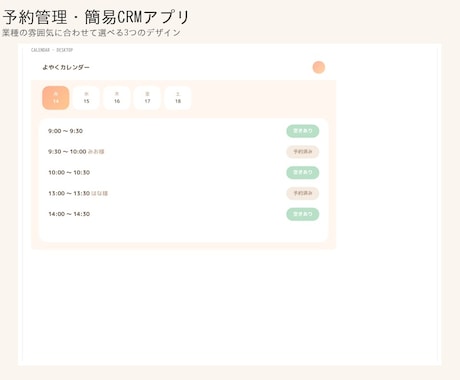Click the '9:00 ~ 9:30' time slot text
Screen dimensions: 460x380
click(x=65, y=131)
